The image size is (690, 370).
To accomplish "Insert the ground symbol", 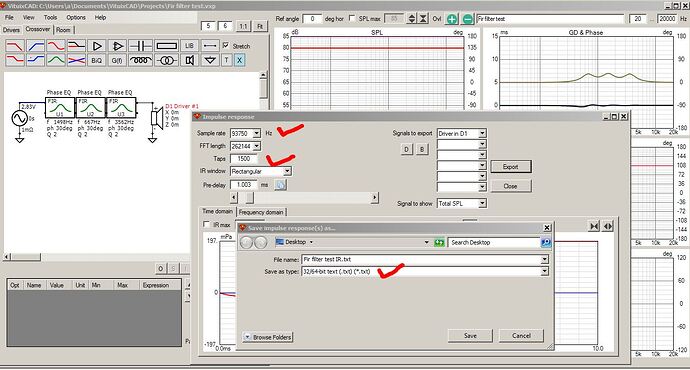I will pos(210,60).
